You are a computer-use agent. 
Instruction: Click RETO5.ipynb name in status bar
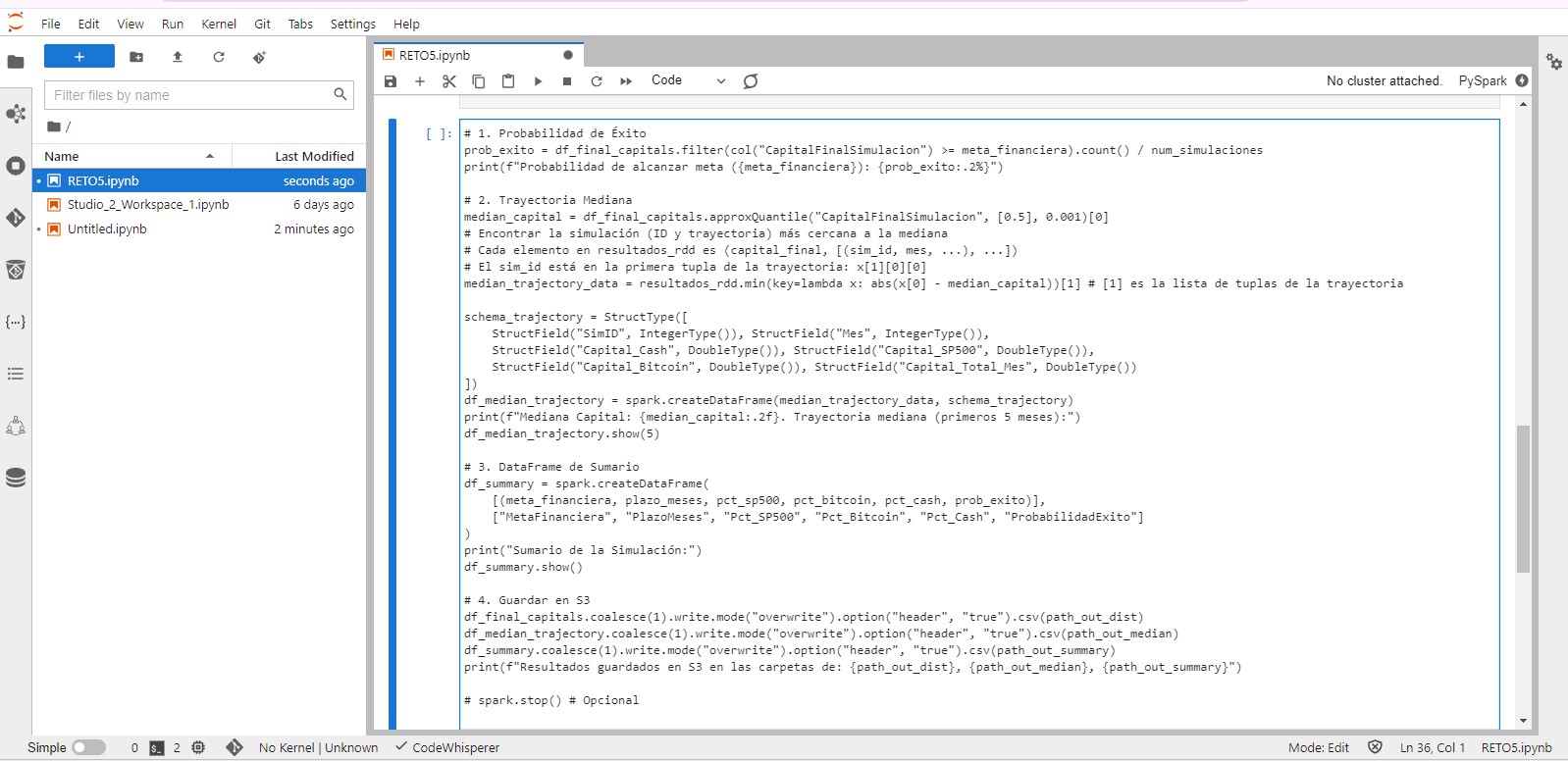click(1517, 747)
